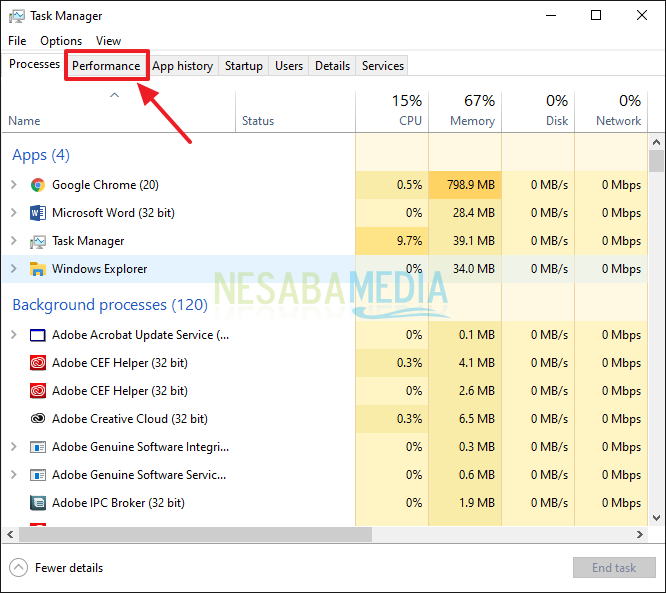Collapse view with Fewer details
666x593 pixels.
(58, 568)
